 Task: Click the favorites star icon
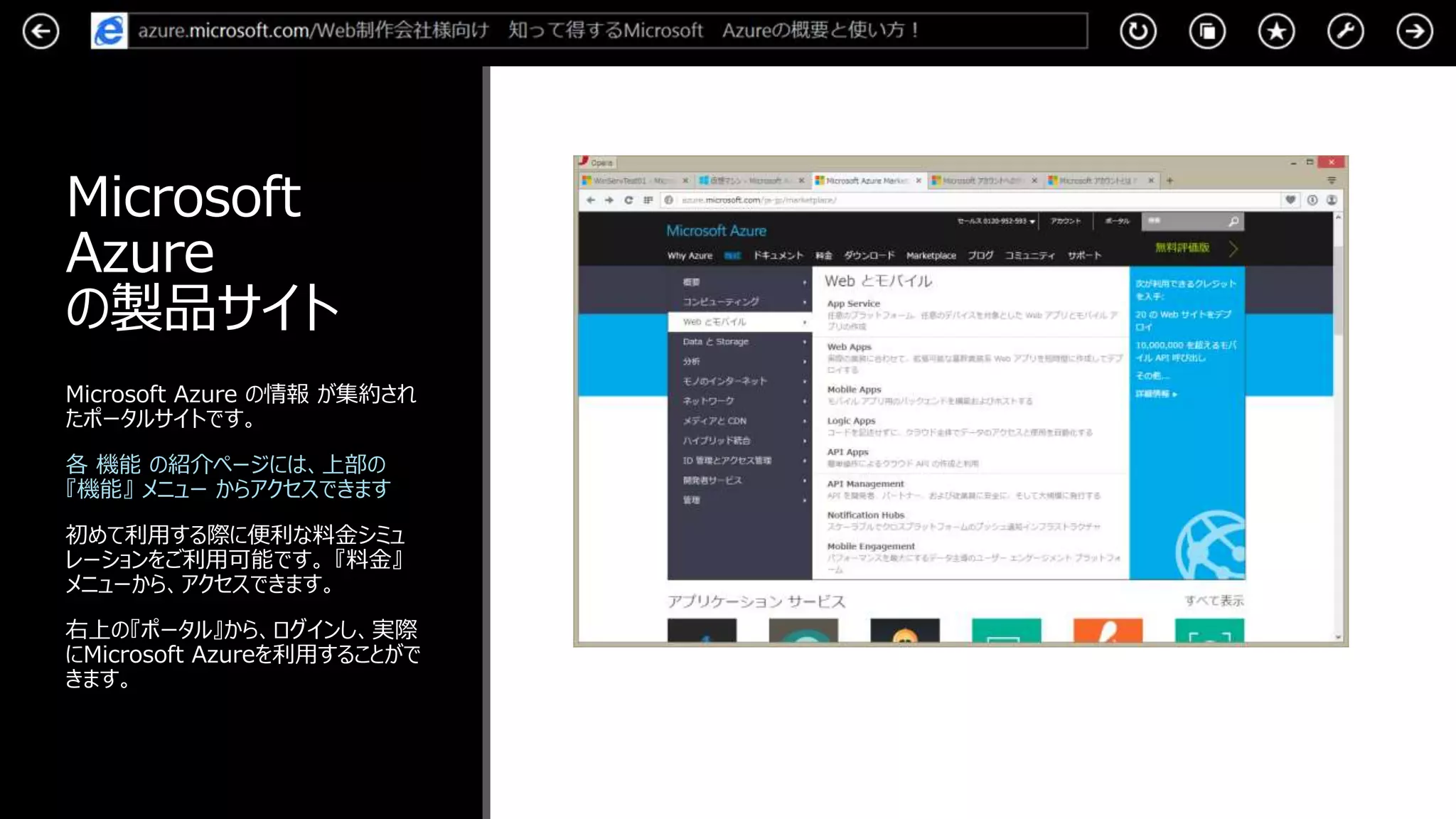(x=1276, y=31)
